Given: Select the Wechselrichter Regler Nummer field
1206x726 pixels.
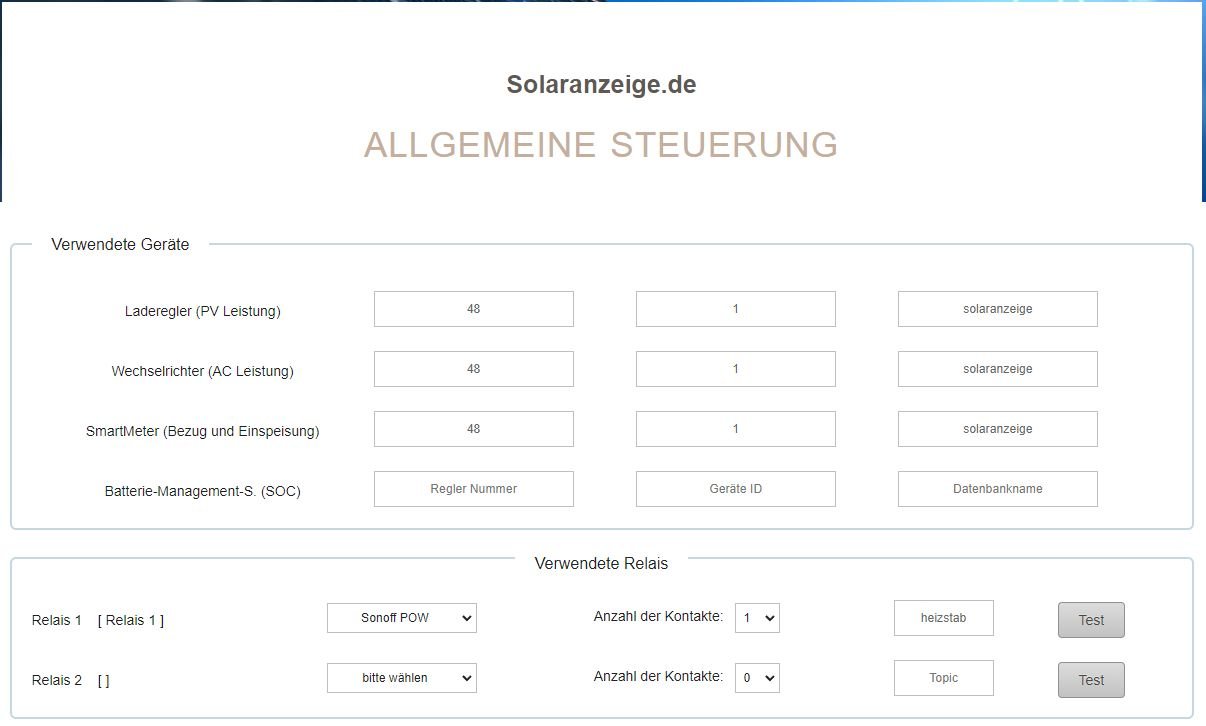Looking at the screenshot, I should point(473,369).
